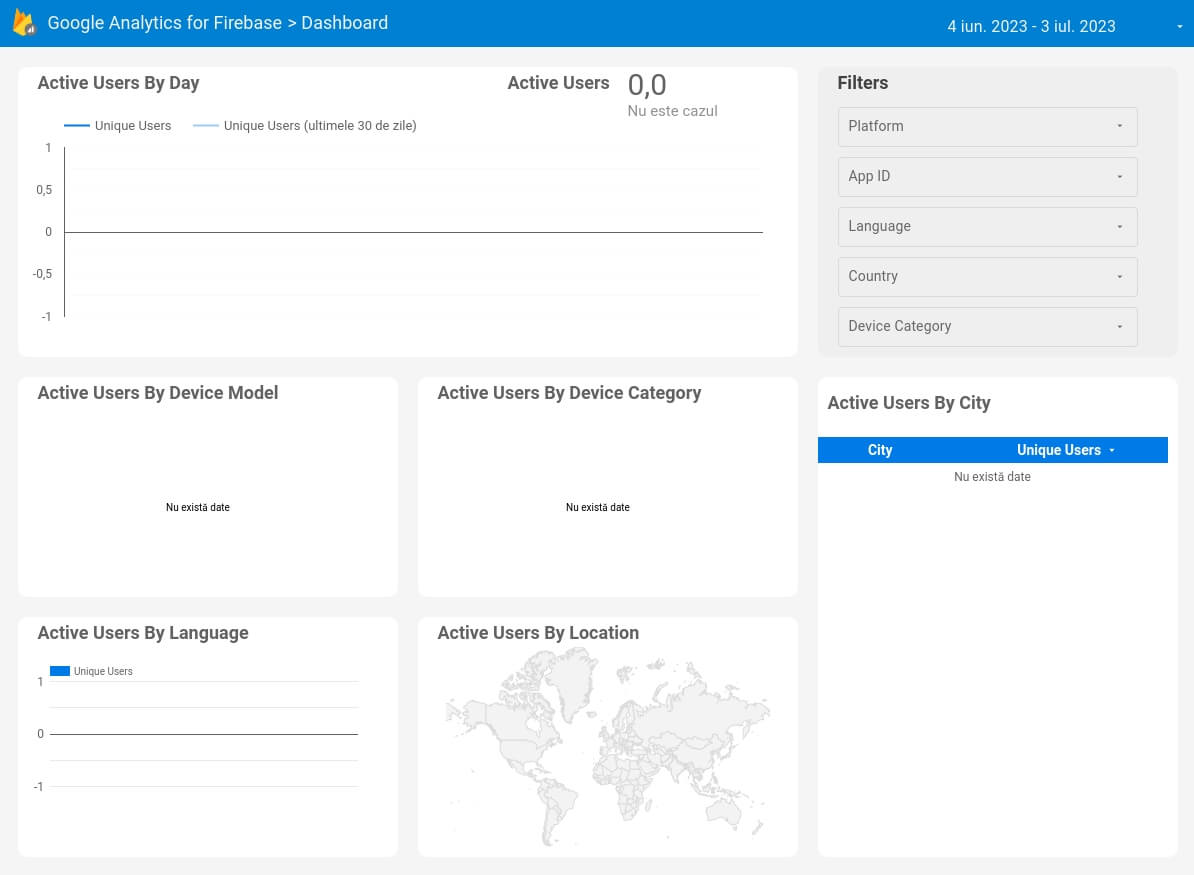Open the Country filter dropdown
Viewport: 1194px width, 875px height.
click(987, 276)
